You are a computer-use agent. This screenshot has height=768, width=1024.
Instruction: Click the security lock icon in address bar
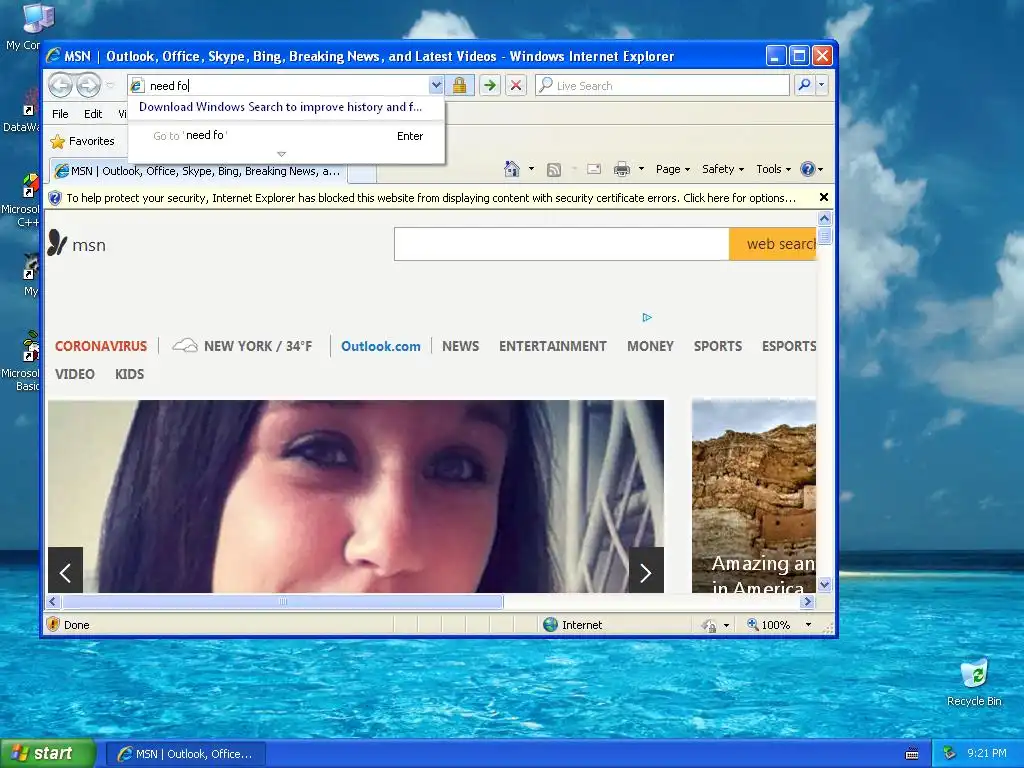[x=460, y=86]
